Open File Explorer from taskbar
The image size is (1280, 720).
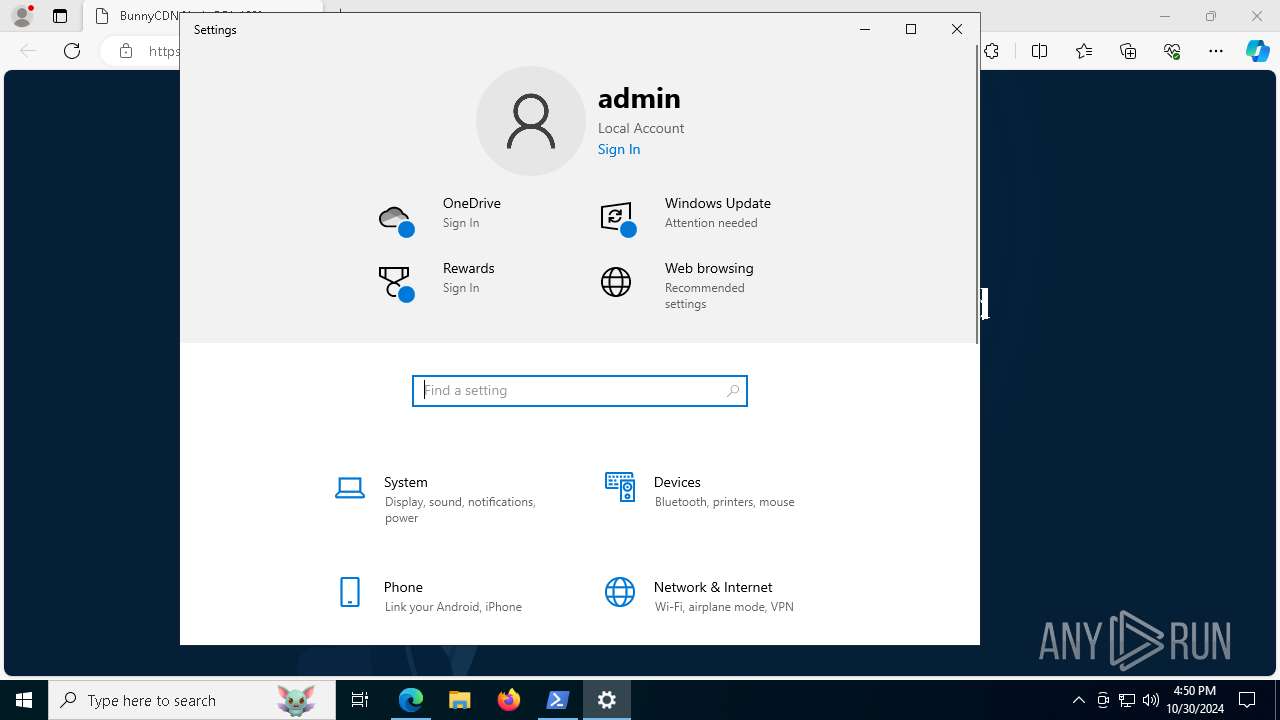(x=460, y=700)
